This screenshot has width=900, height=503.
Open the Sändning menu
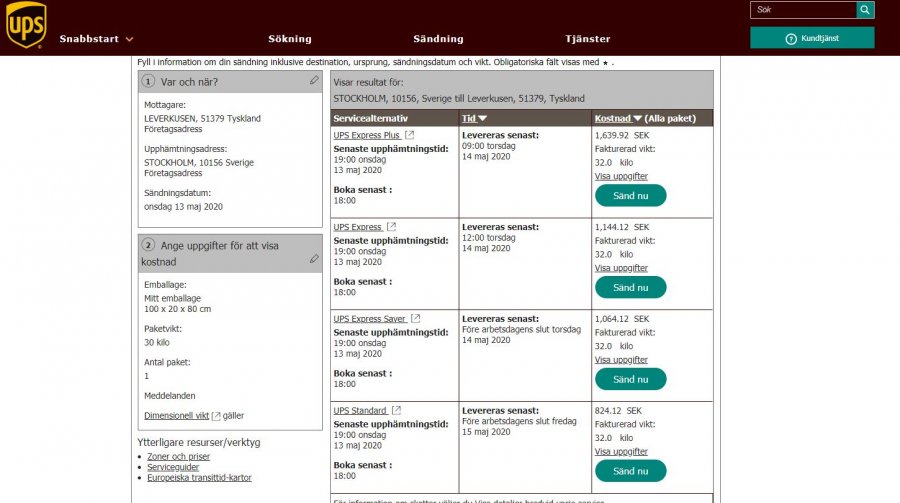tap(438, 39)
